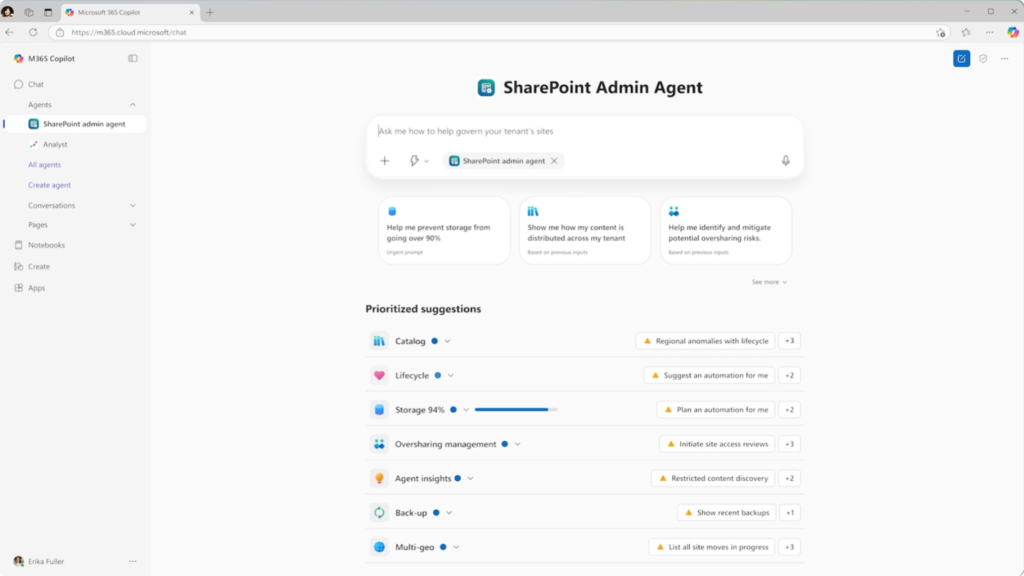Viewport: 1024px width, 576px height.
Task: Click the shield protection icon top right
Action: [x=983, y=59]
